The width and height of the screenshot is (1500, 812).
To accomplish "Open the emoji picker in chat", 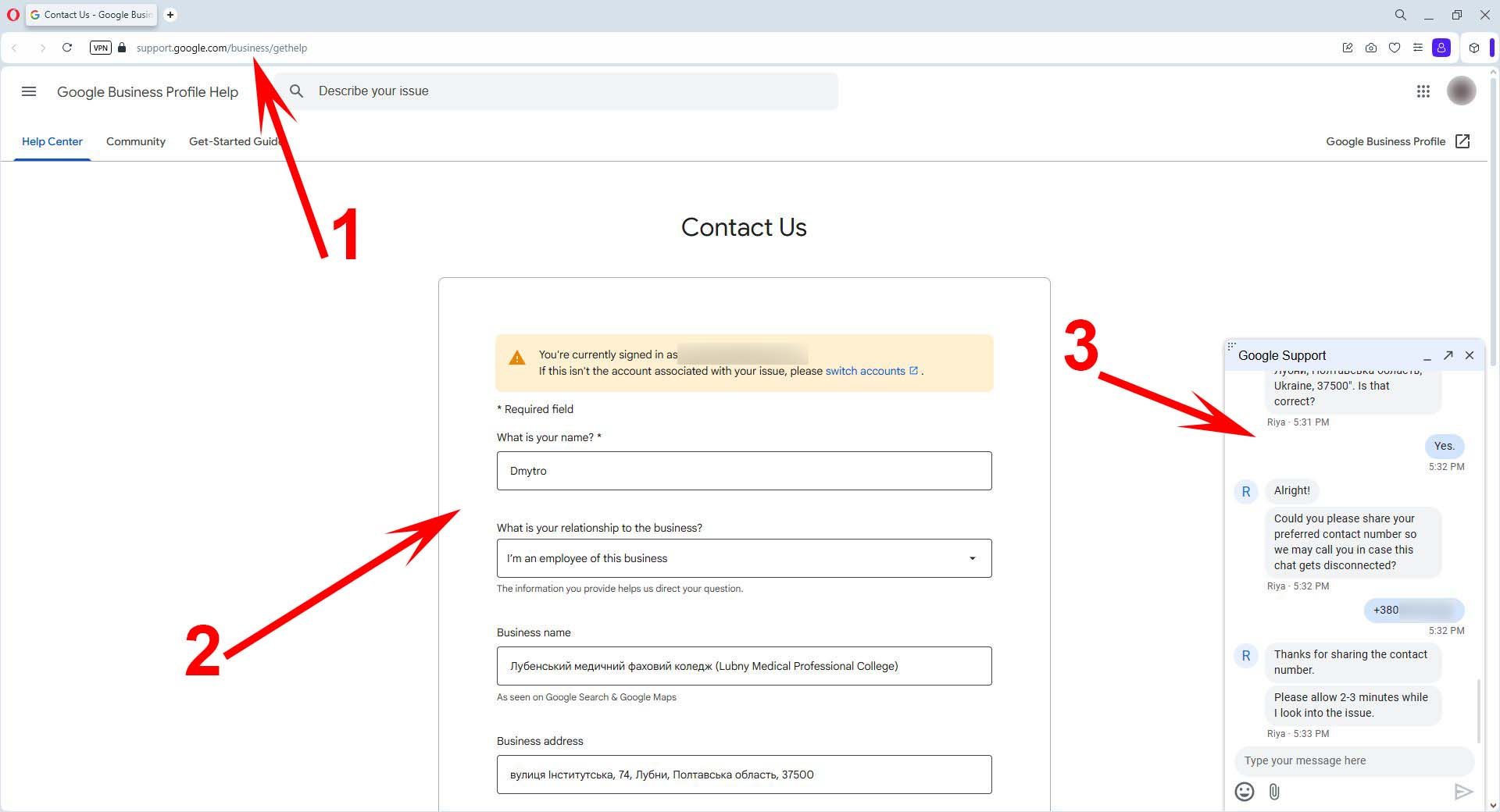I will point(1245,792).
